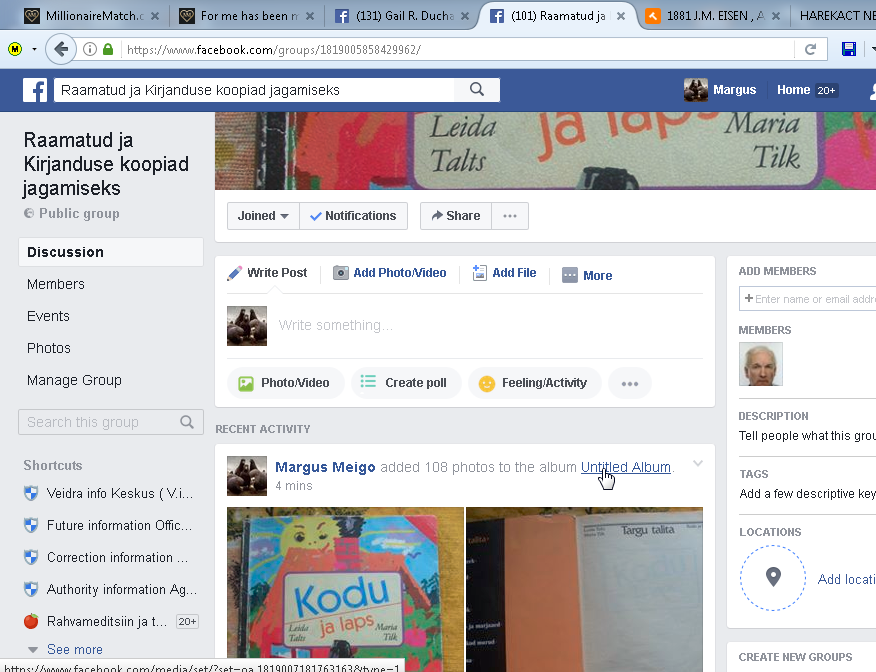Image resolution: width=876 pixels, height=672 pixels.
Task: Close the 1881 J.M. EISEN tab
Action: coord(775,16)
